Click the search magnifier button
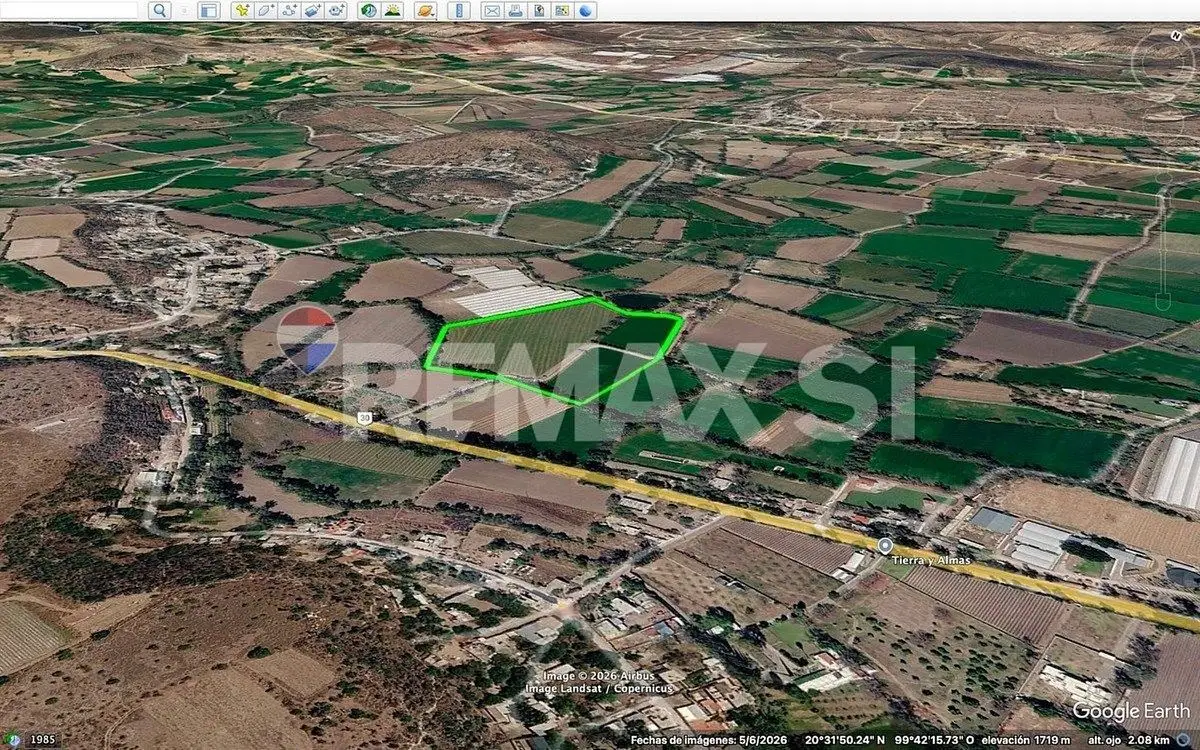Viewport: 1200px width, 750px height. pos(160,11)
